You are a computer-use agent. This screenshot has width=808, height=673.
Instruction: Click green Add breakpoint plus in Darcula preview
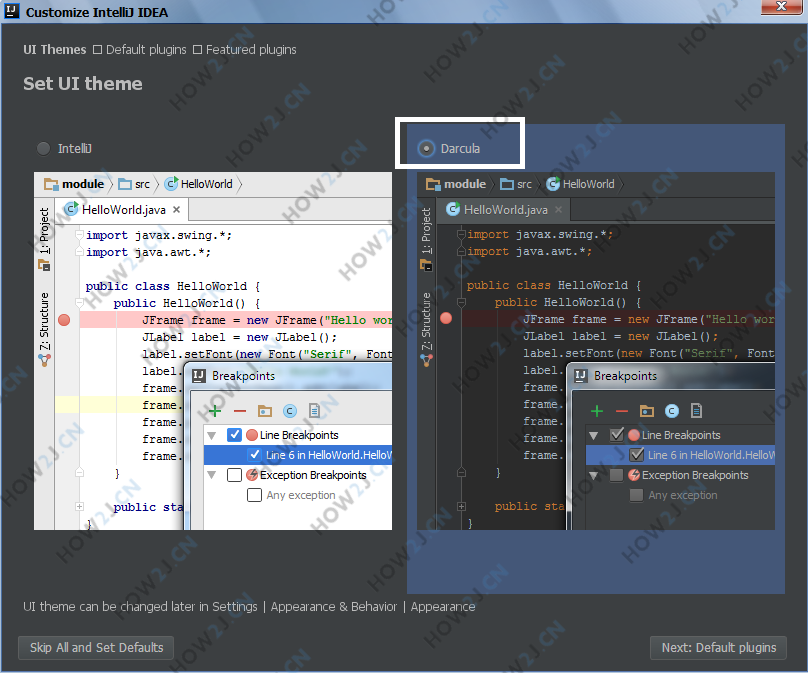coord(597,411)
